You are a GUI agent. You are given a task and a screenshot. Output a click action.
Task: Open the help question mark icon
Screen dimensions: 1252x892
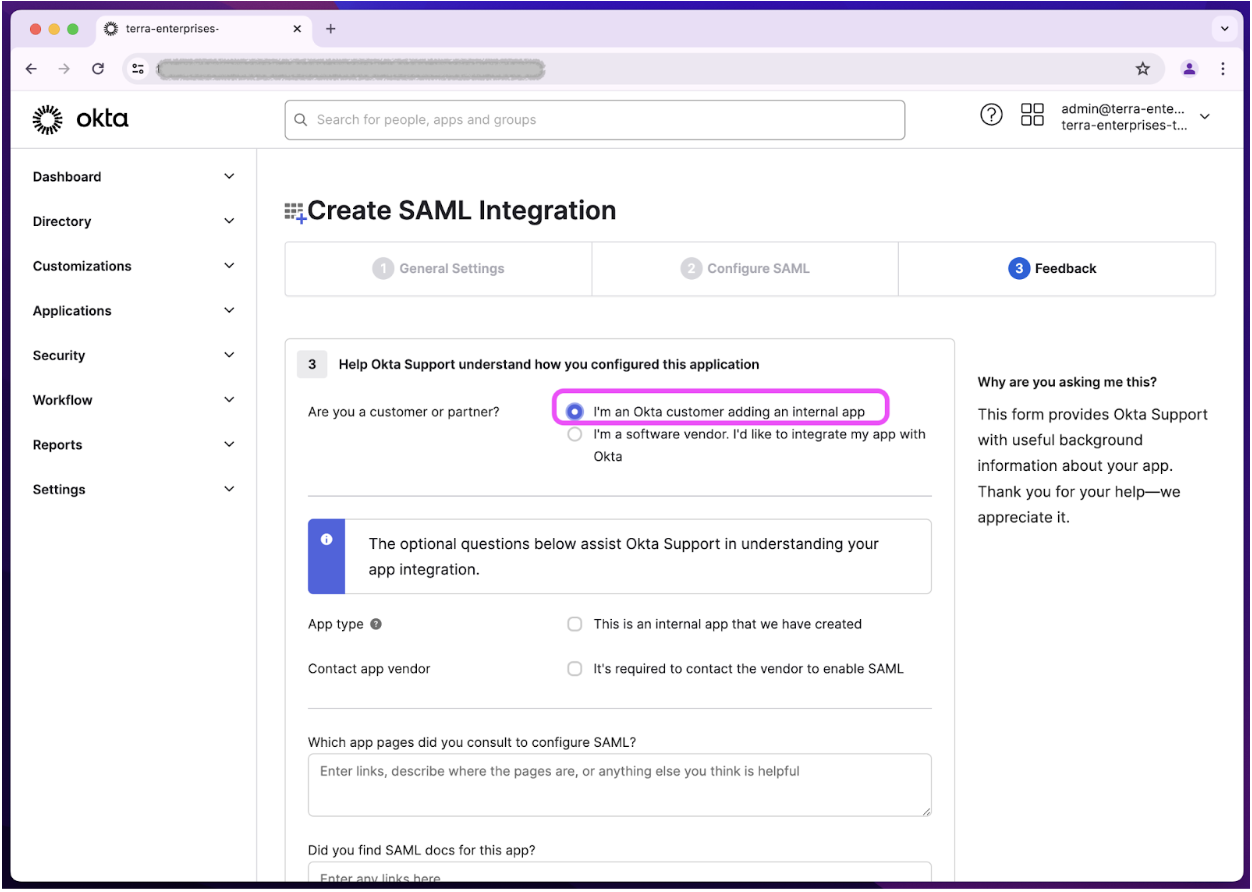(x=991, y=114)
